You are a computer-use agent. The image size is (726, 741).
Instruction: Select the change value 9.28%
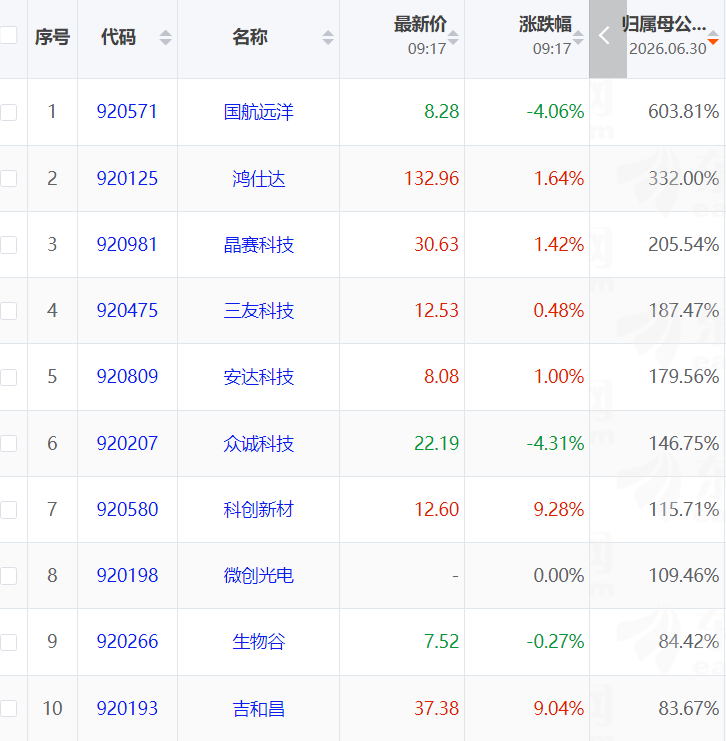(x=559, y=509)
